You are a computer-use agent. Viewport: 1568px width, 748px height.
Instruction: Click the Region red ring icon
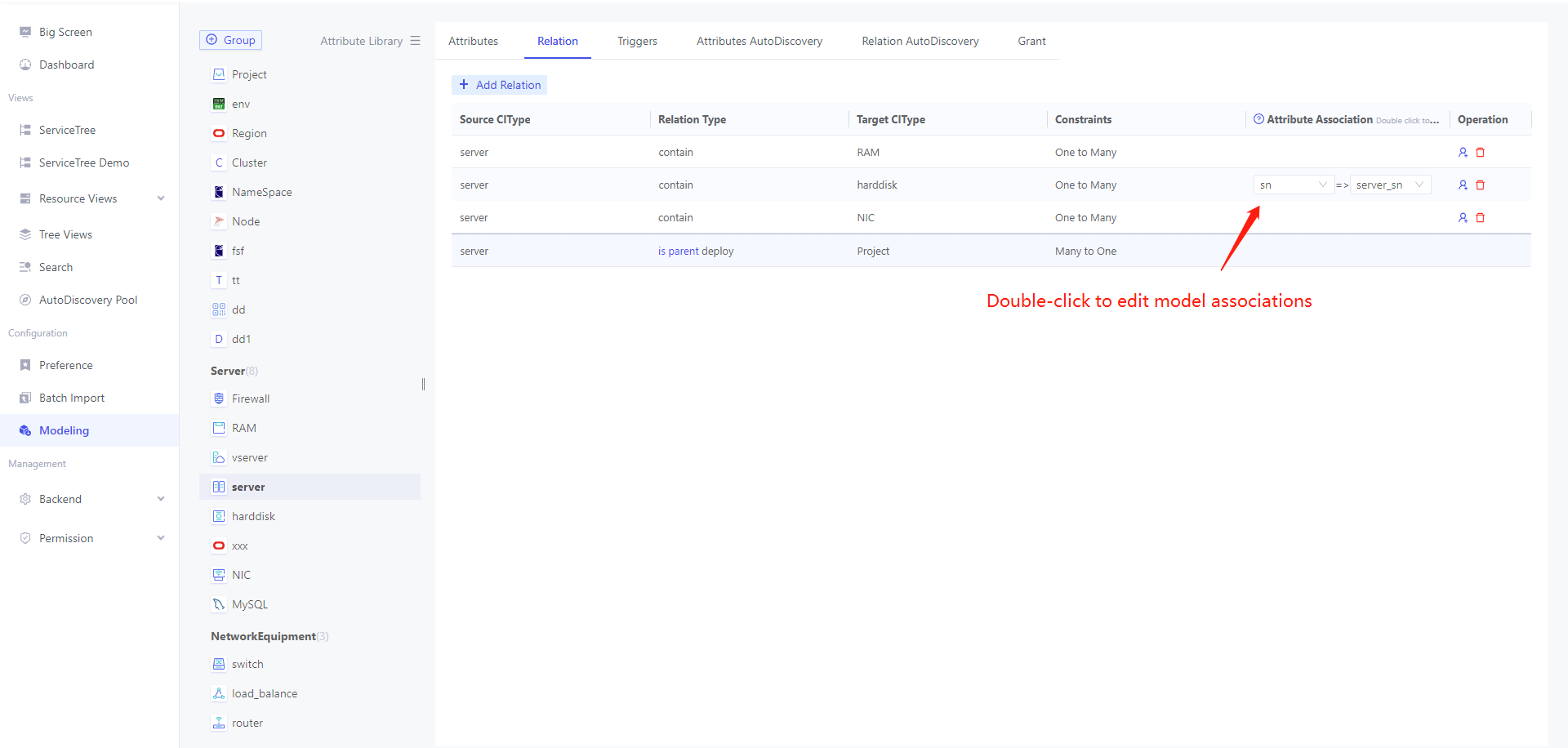(219, 133)
